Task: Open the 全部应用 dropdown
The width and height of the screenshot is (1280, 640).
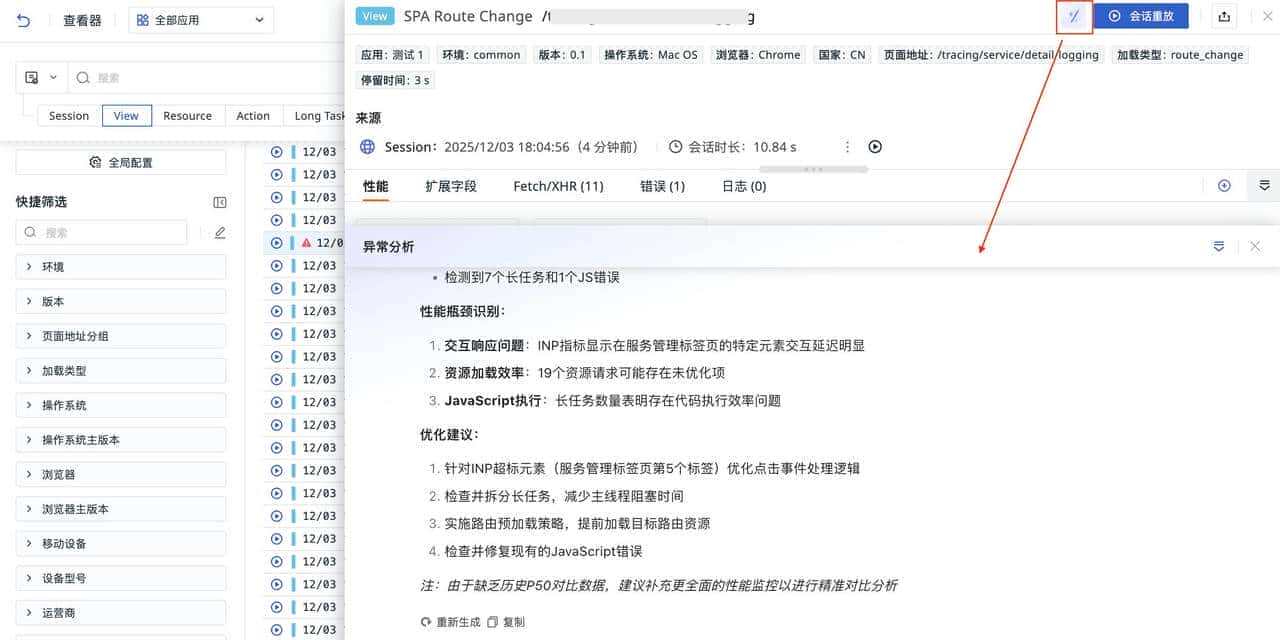Action: point(200,19)
